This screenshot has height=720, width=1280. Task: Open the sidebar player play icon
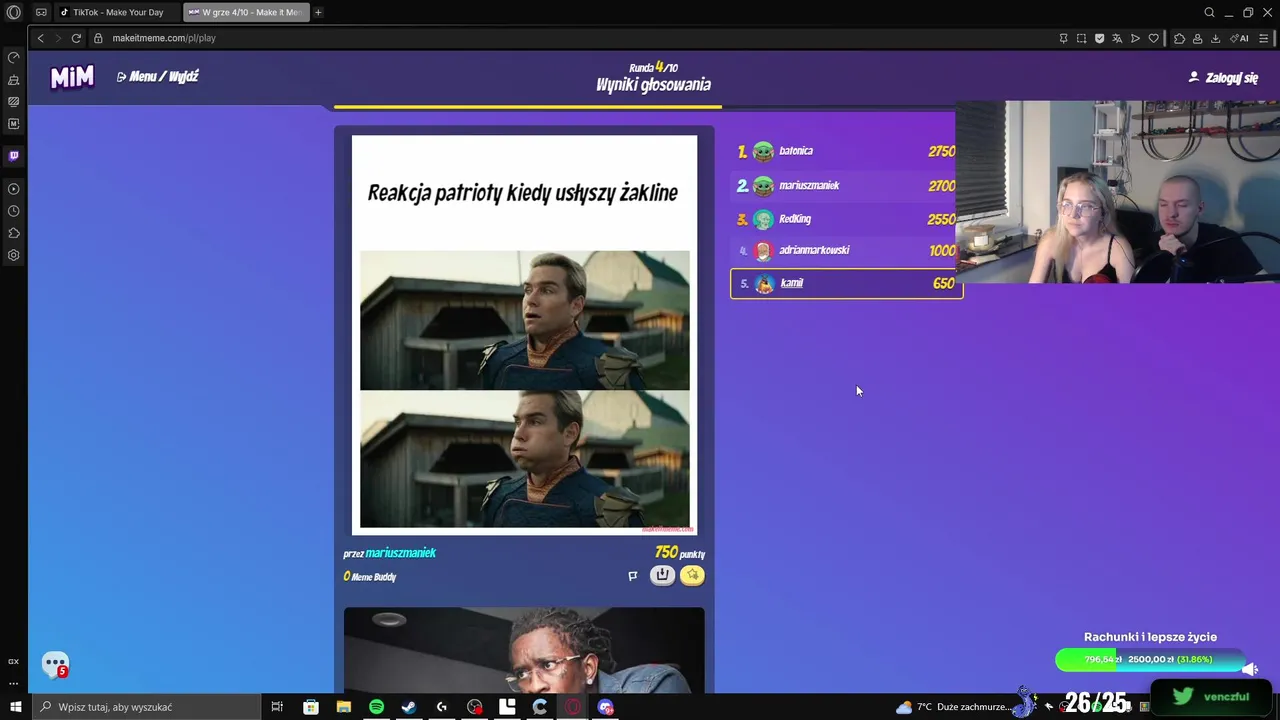(14, 189)
